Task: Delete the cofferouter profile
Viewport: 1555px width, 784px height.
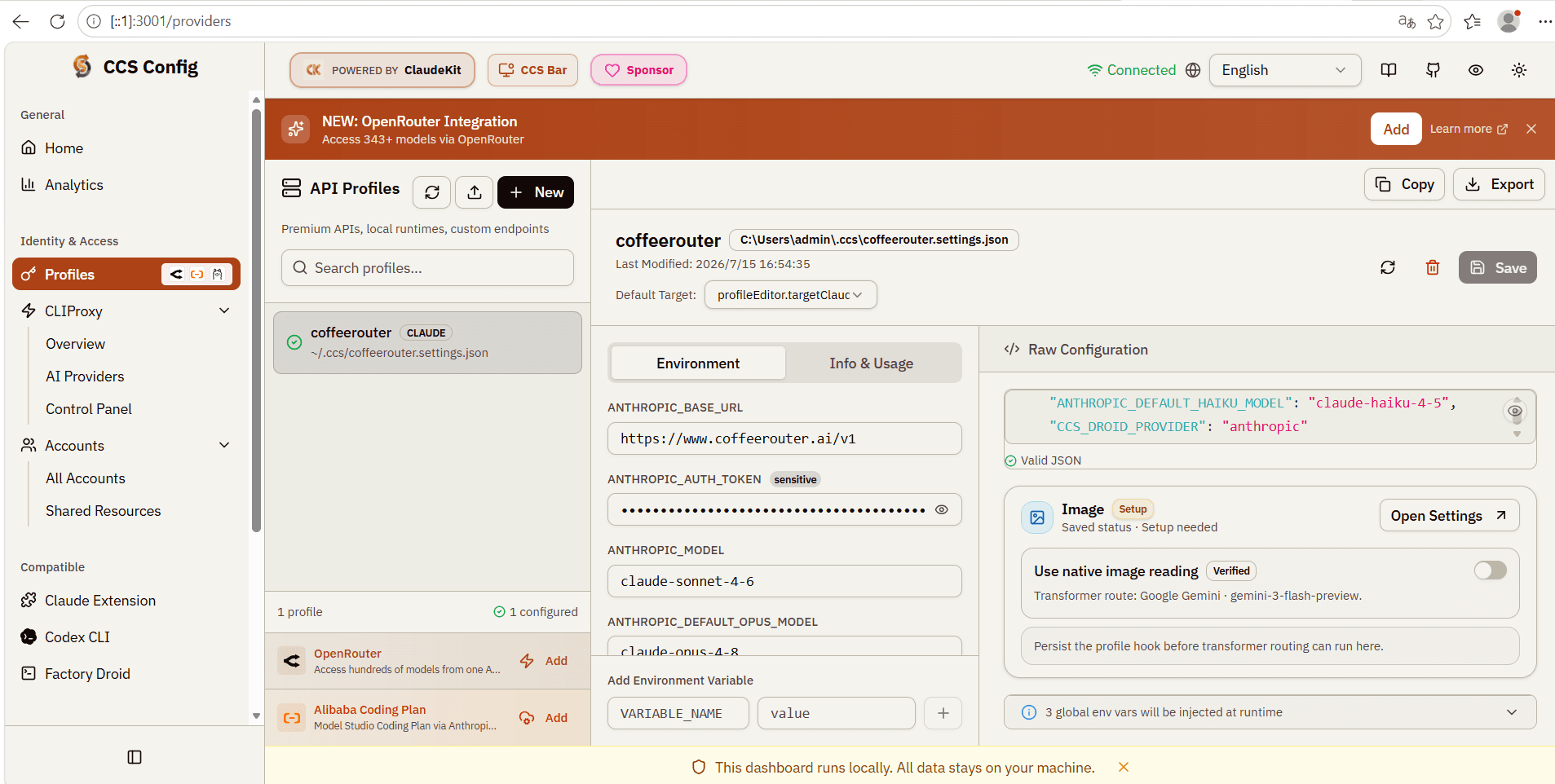Action: 1433,267
